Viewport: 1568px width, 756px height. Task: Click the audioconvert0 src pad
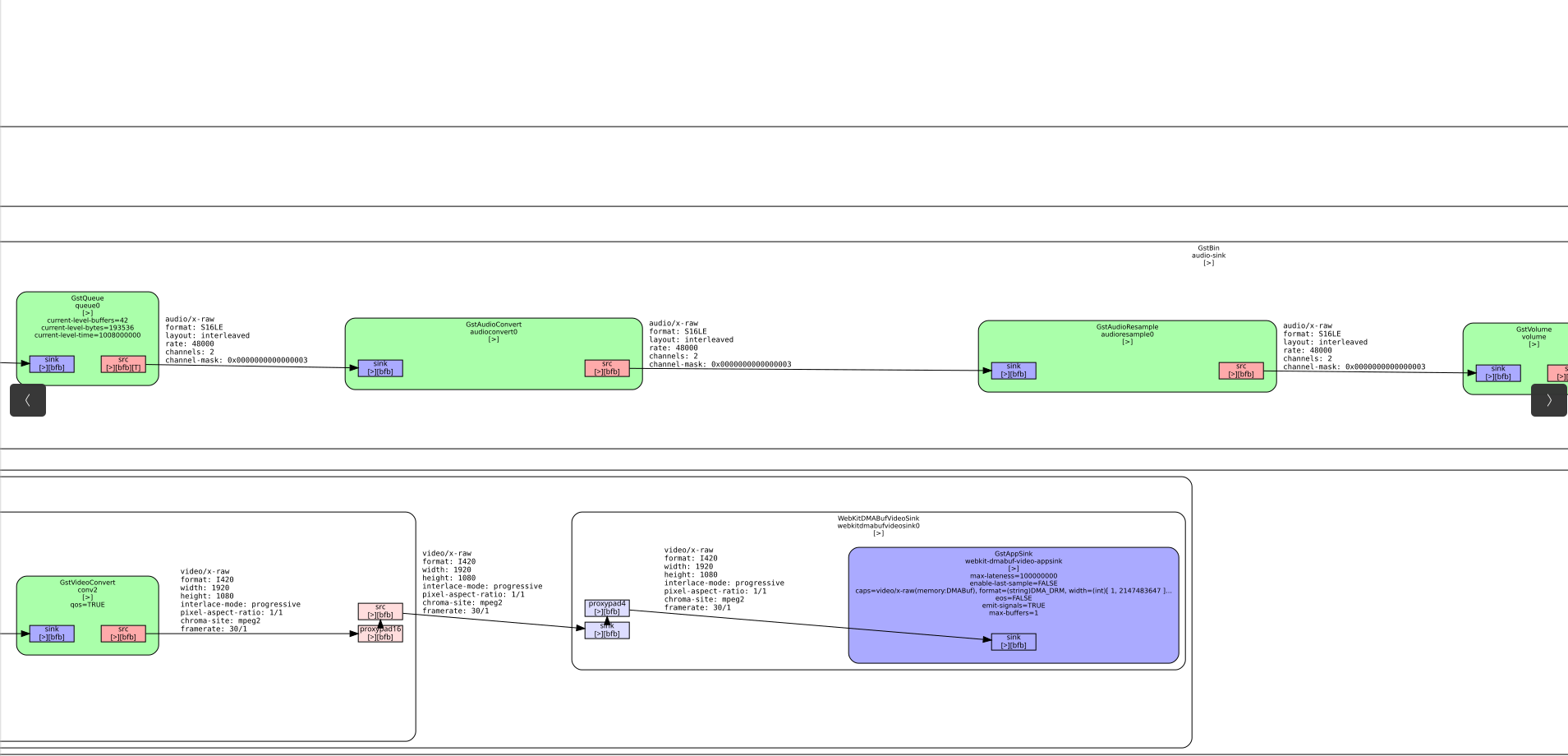pos(607,368)
